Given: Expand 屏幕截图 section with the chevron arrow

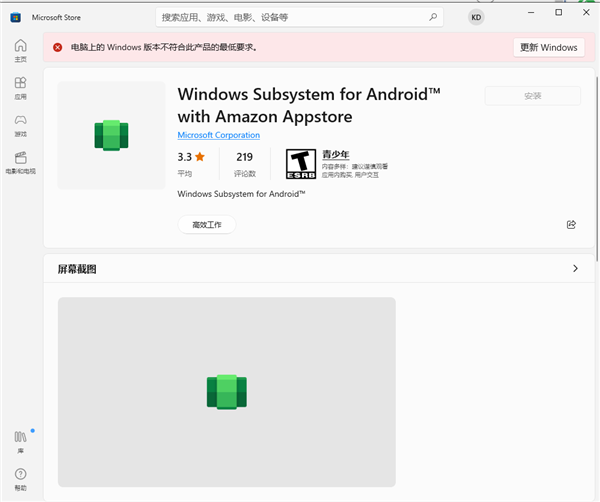Looking at the screenshot, I should (575, 269).
